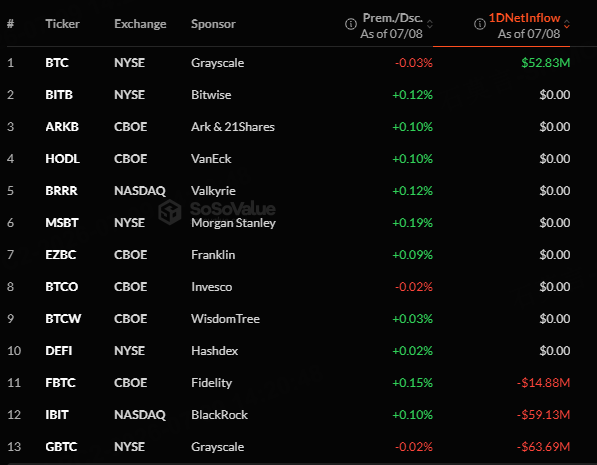The height and width of the screenshot is (465, 597).
Task: Click the Ticker column header
Action: coord(62,24)
